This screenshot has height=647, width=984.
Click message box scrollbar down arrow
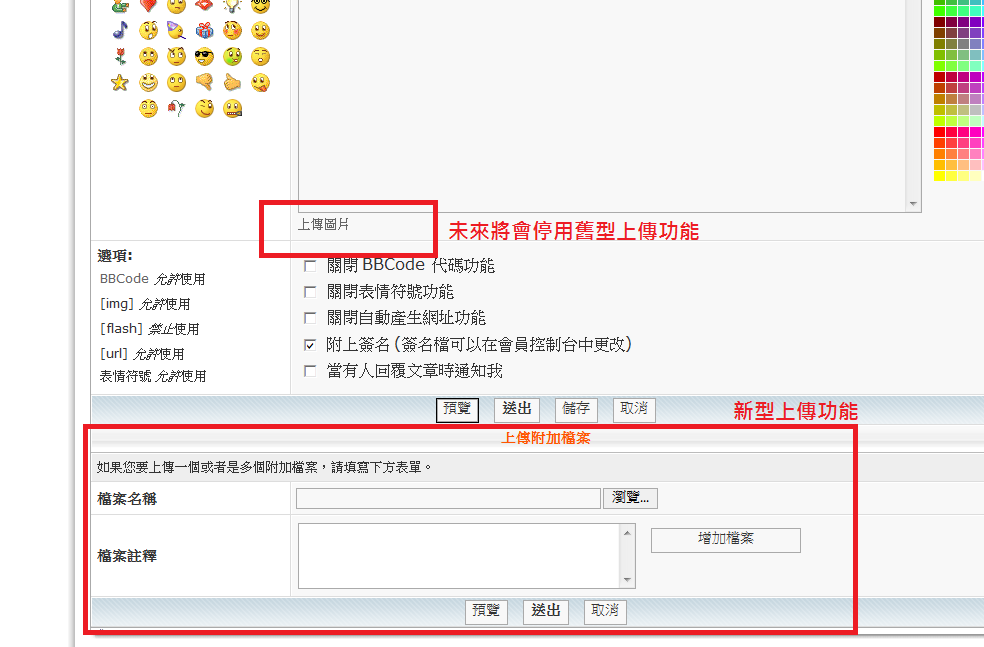[x=913, y=204]
